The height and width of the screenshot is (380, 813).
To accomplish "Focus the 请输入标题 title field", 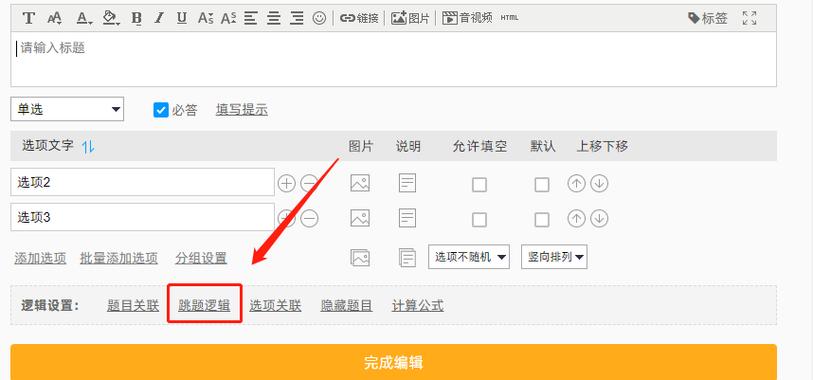I will click(394, 59).
